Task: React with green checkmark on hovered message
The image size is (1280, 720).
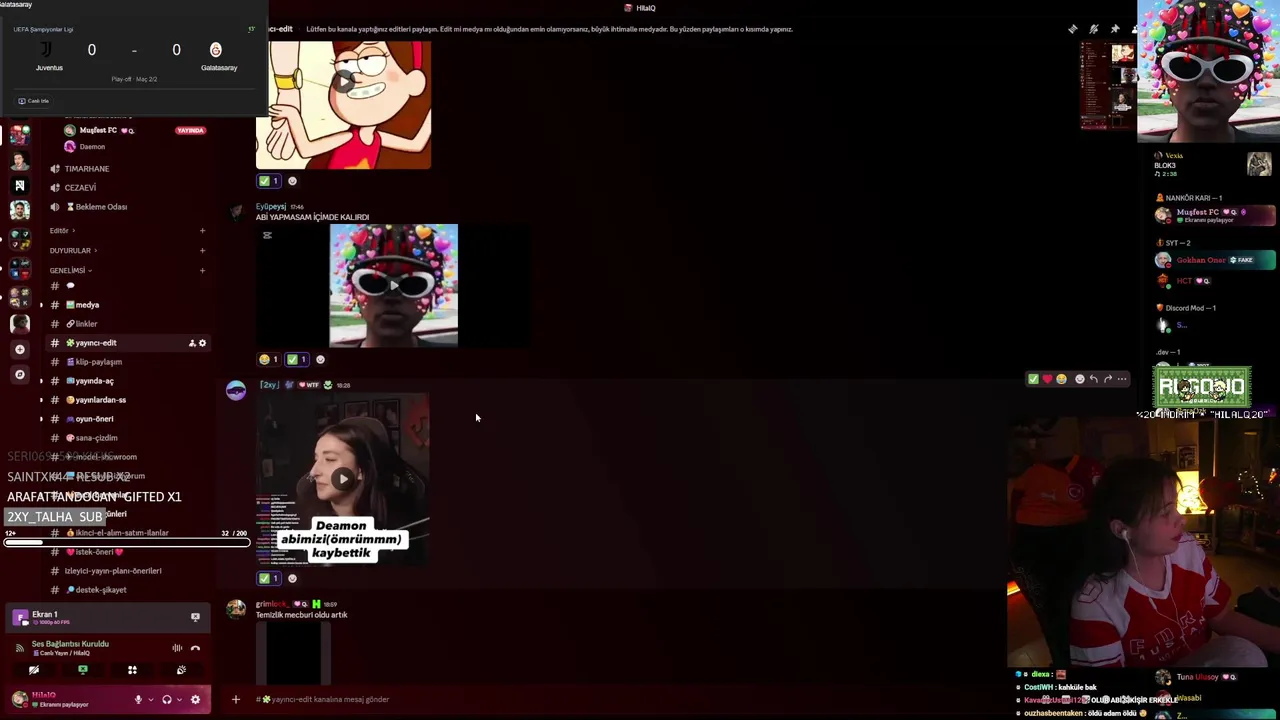Action: 1033,379
